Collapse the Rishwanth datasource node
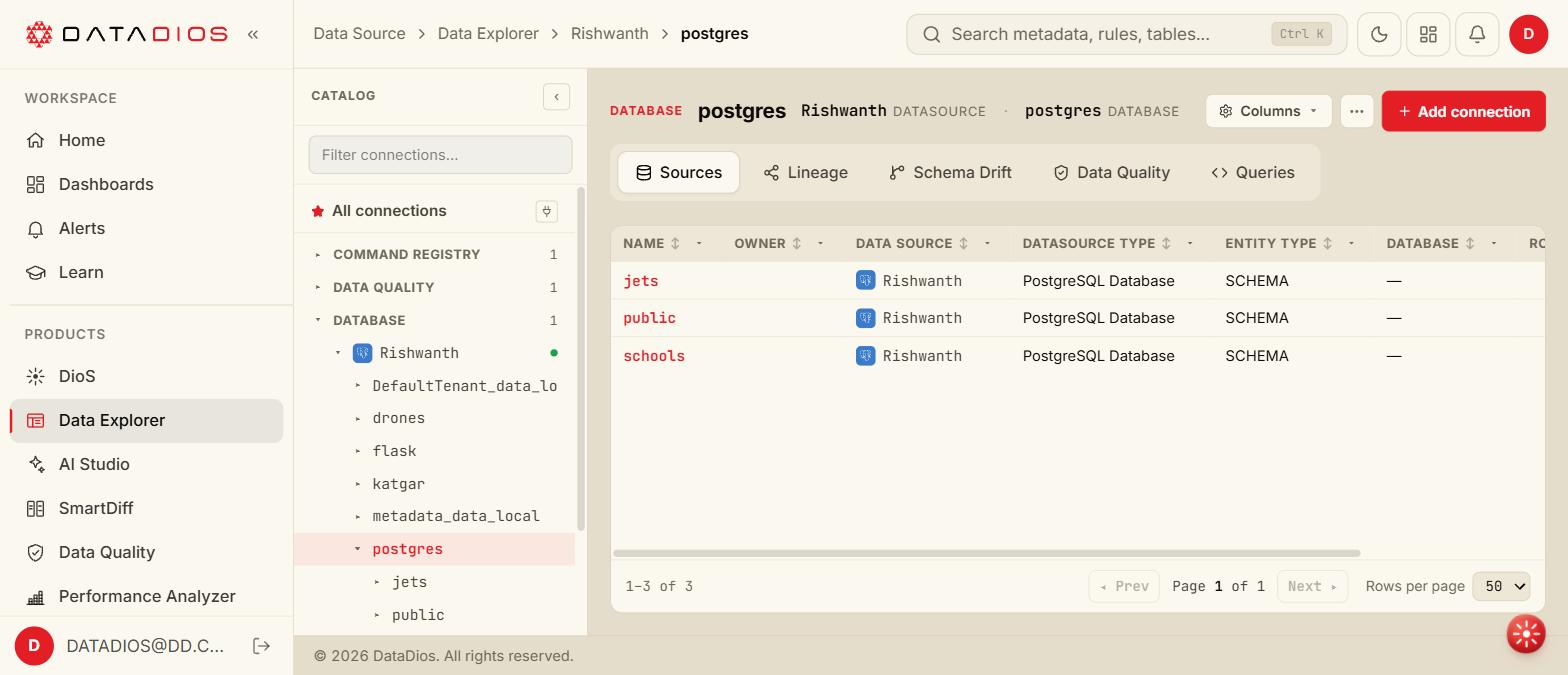 coord(338,353)
